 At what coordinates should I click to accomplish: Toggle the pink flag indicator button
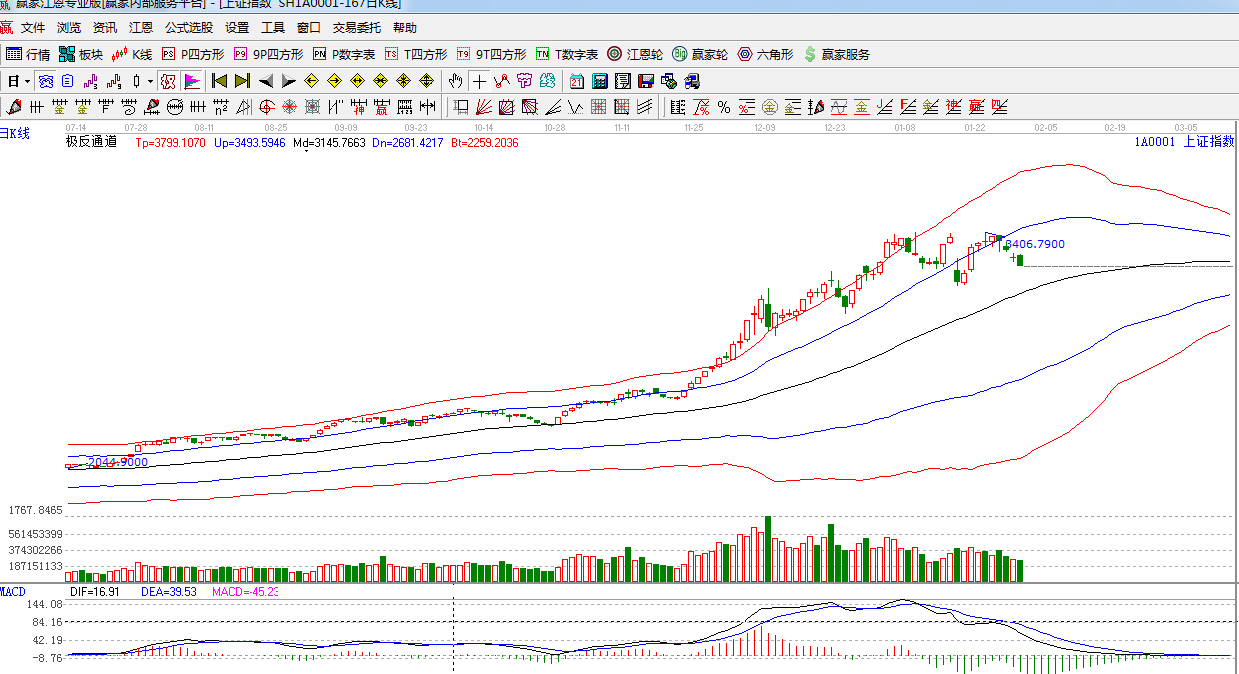pyautogui.click(x=191, y=81)
